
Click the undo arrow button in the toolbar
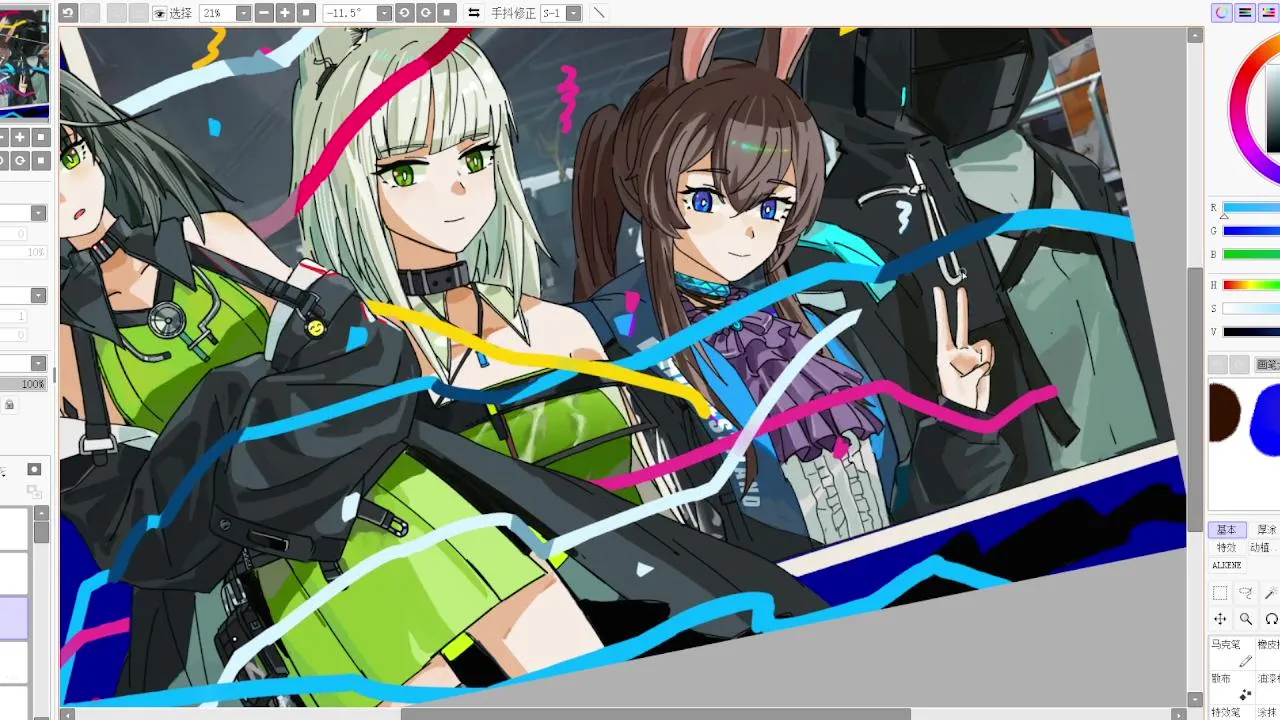tap(68, 13)
